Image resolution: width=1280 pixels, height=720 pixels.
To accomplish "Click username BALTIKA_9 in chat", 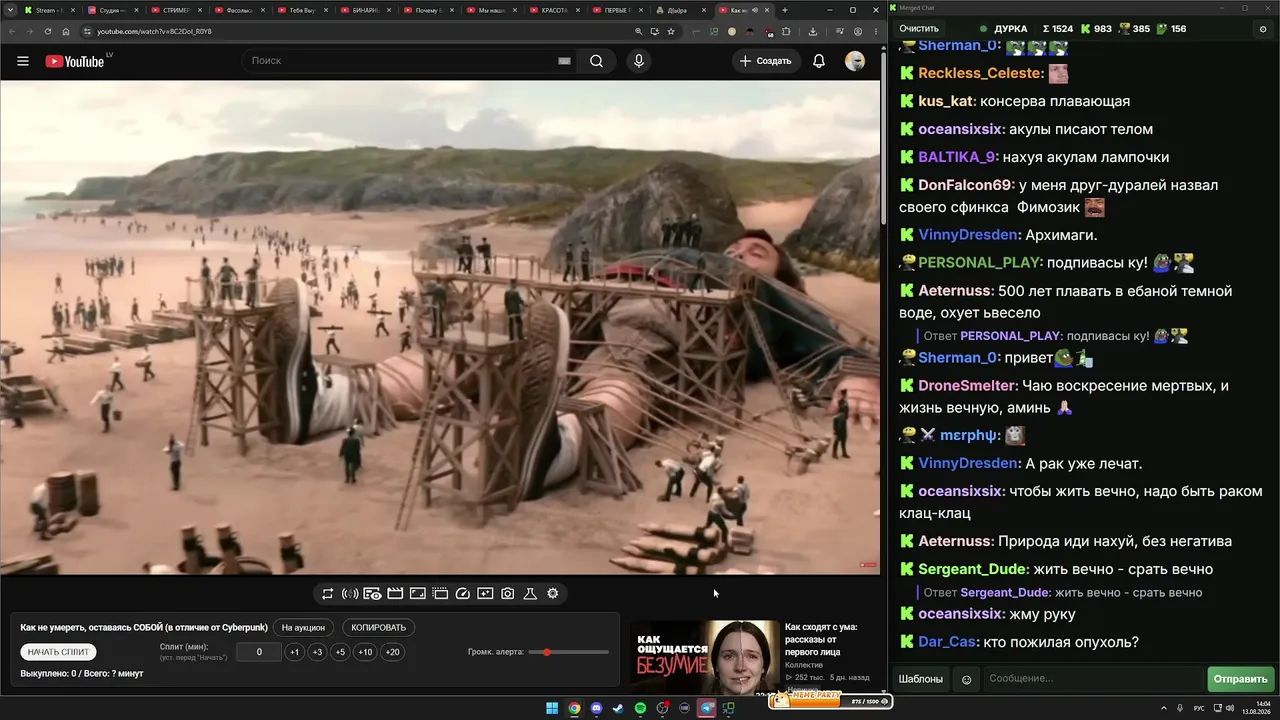I will click(x=957, y=157).
